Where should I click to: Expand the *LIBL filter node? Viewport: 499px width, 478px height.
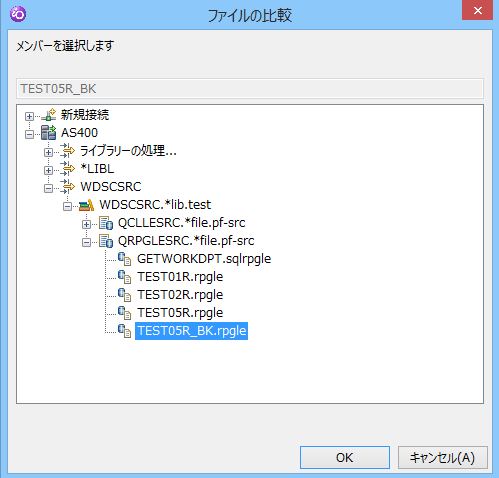pyautogui.click(x=48, y=170)
